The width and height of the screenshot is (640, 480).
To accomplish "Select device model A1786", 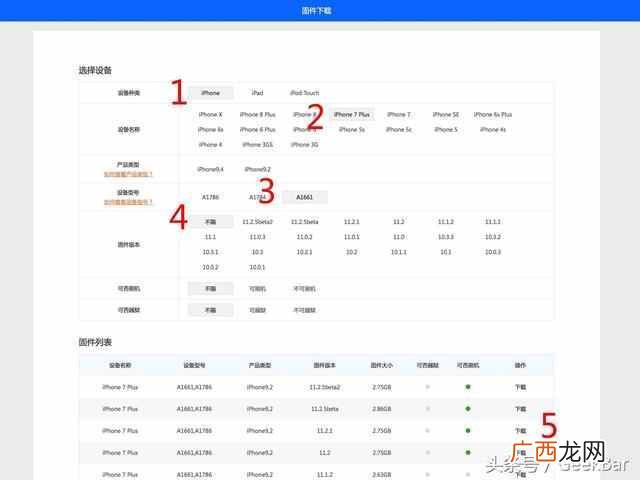I will tap(211, 197).
